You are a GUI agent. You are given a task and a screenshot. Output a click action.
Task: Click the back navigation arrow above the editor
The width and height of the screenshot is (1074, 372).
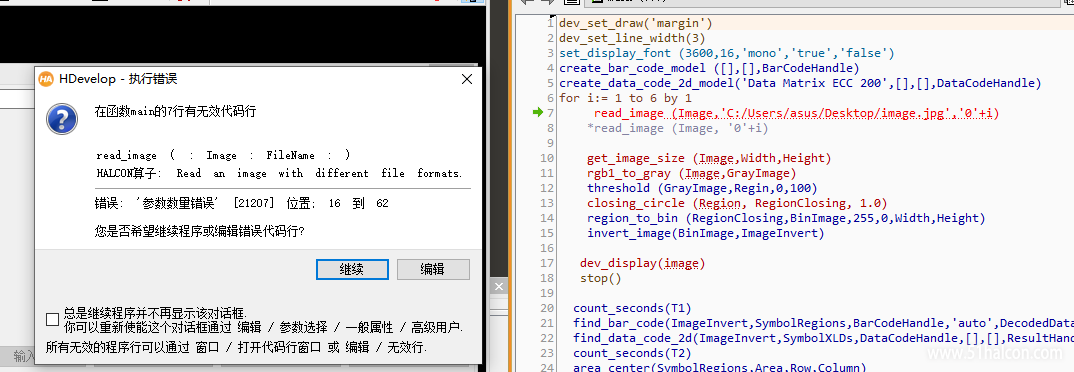tap(527, 2)
